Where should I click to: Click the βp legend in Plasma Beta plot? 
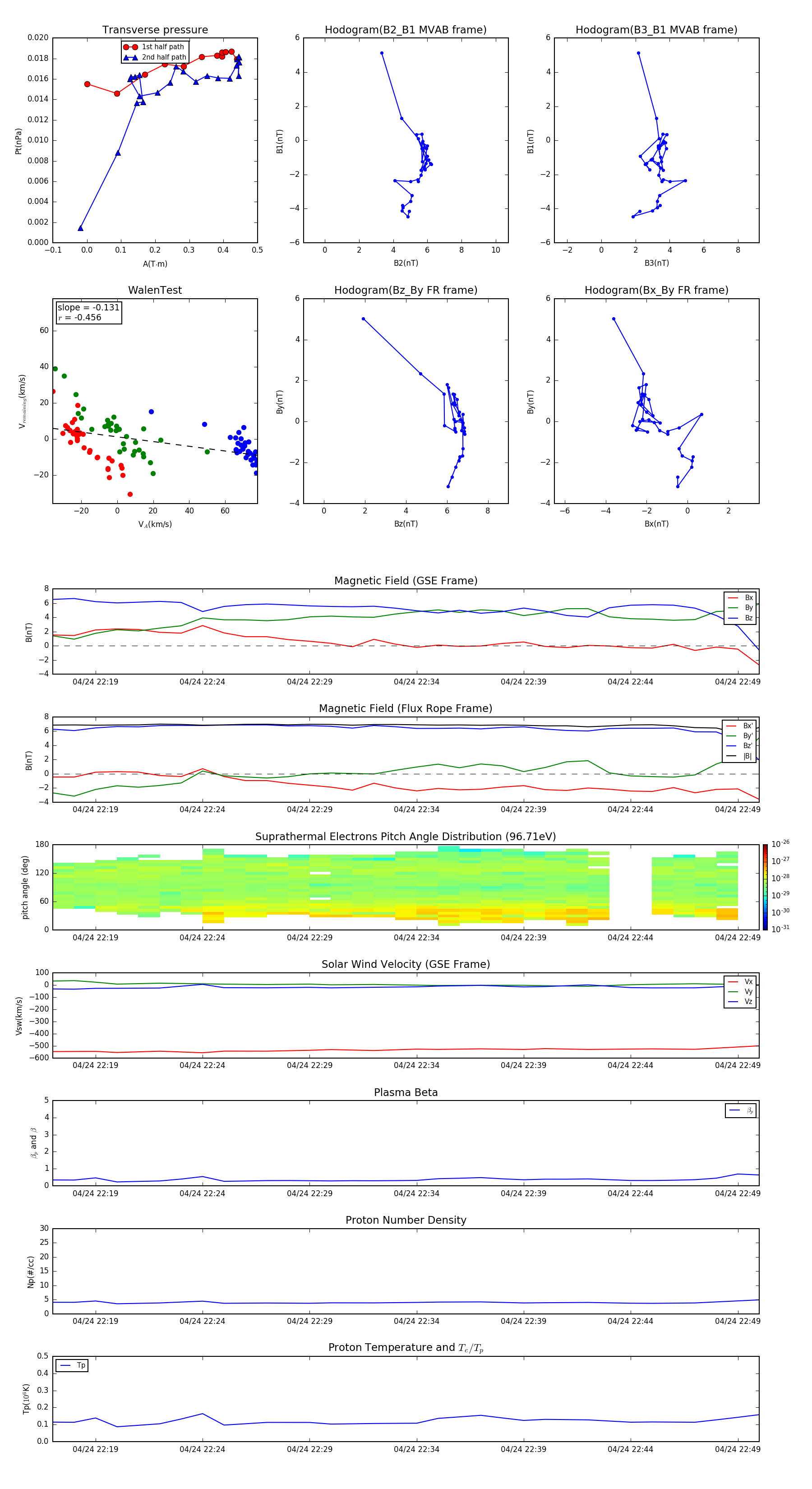pos(740,1110)
